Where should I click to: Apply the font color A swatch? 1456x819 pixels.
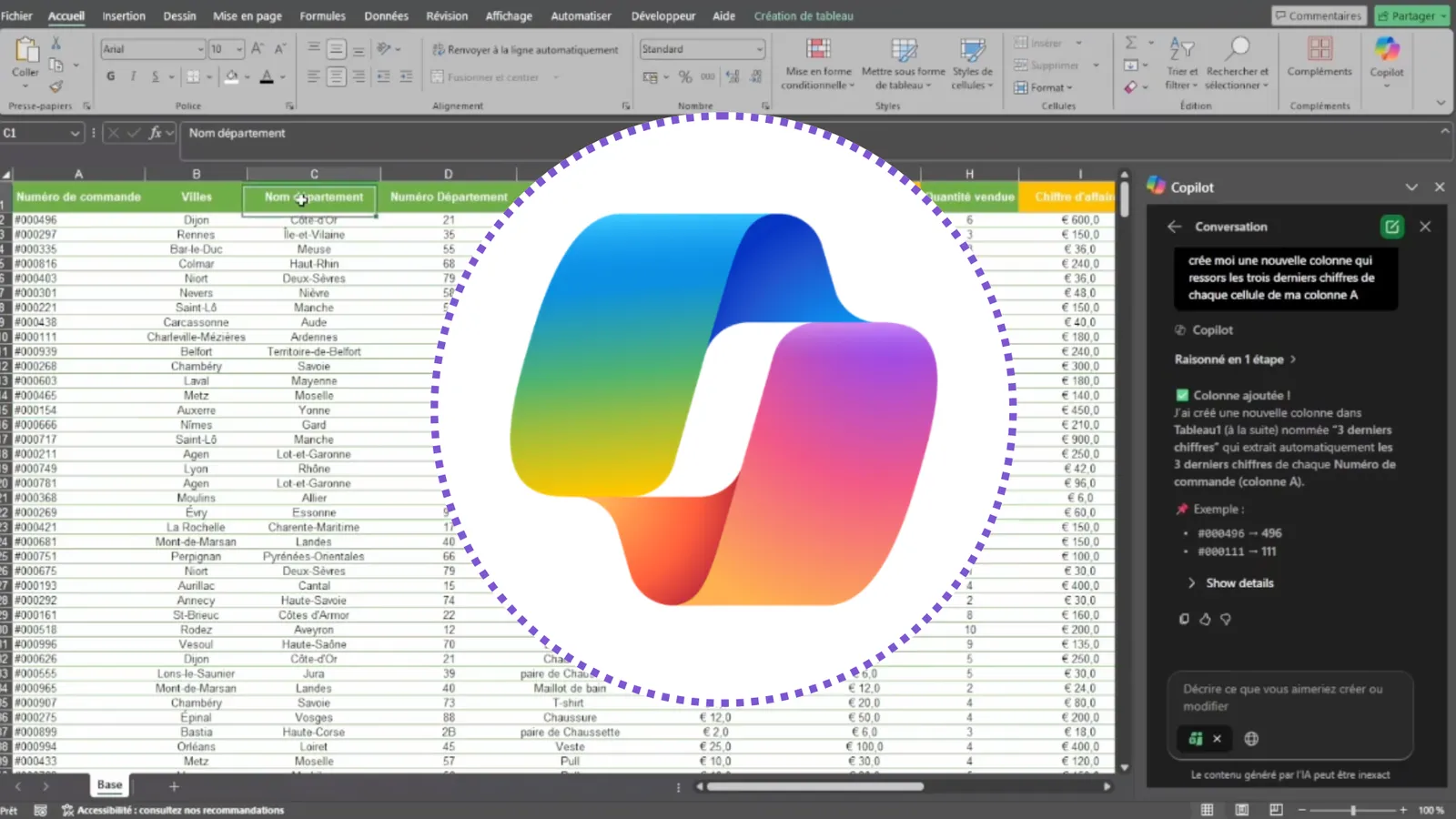pyautogui.click(x=267, y=76)
